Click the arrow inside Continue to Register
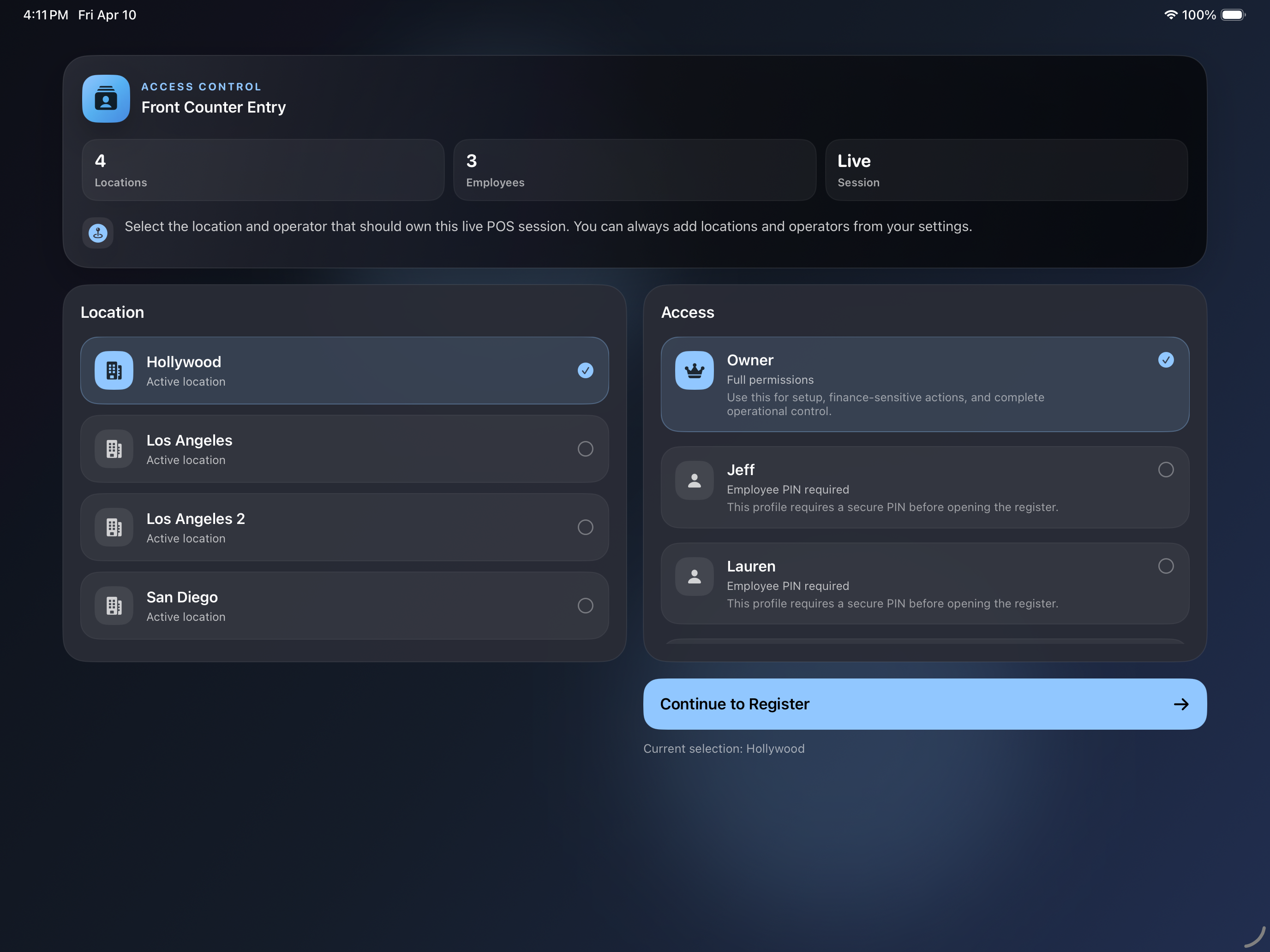The width and height of the screenshot is (1270, 952). [x=1181, y=704]
